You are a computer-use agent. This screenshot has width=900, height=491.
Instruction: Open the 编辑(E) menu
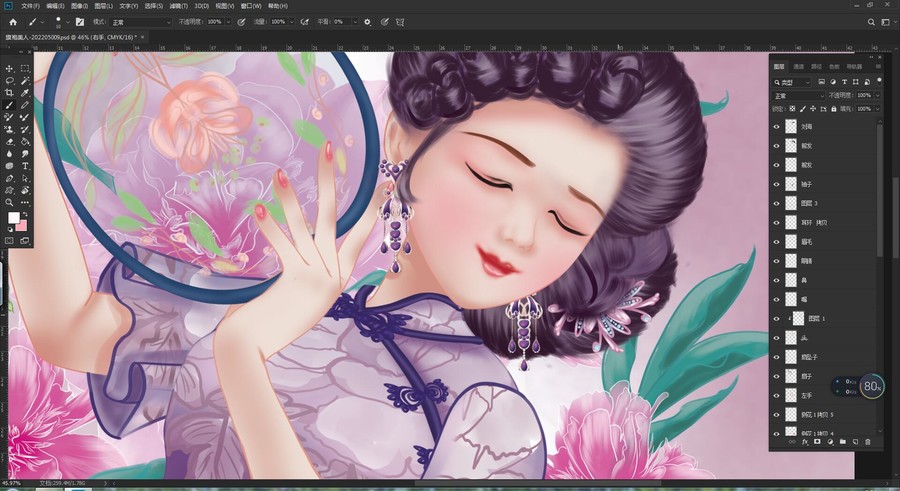[55, 6]
